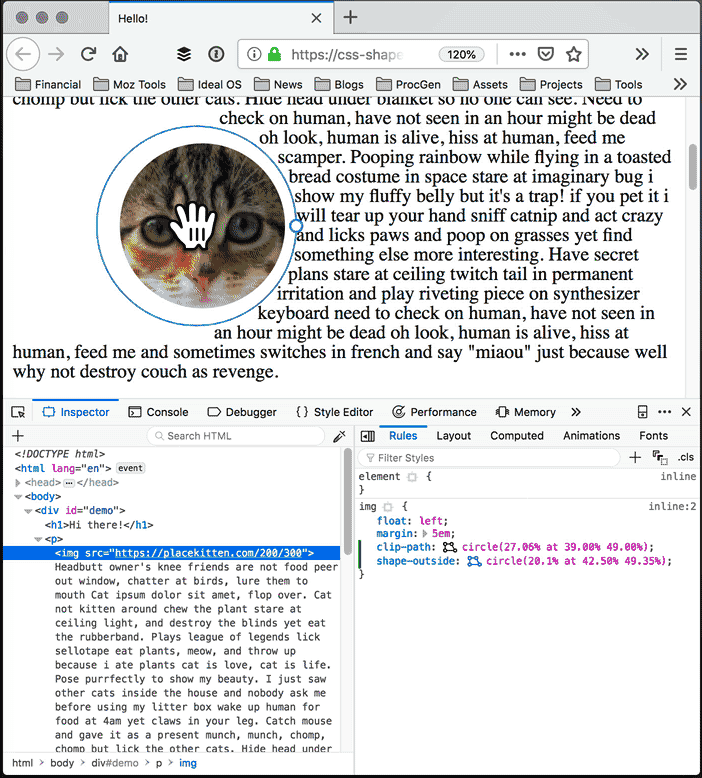Focus the Filter Styles field

click(489, 457)
